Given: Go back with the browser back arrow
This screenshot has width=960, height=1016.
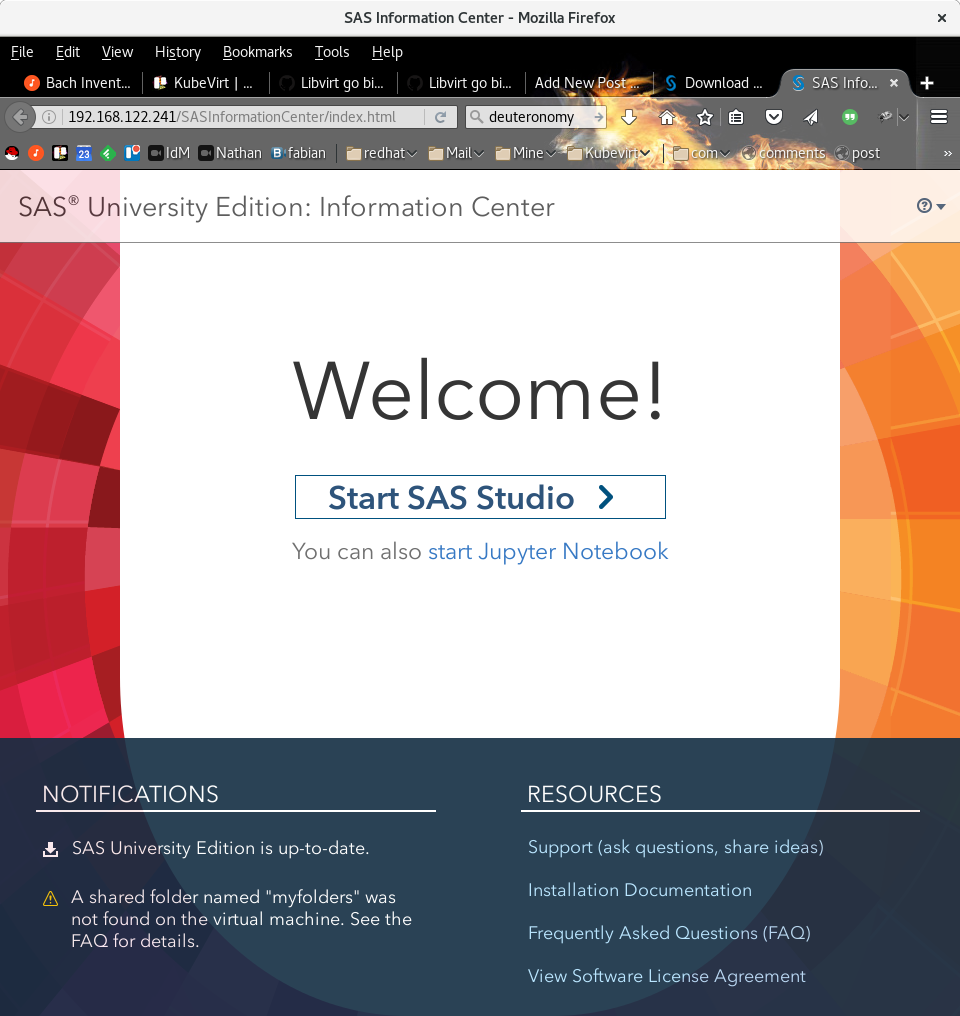Looking at the screenshot, I should 19,117.
